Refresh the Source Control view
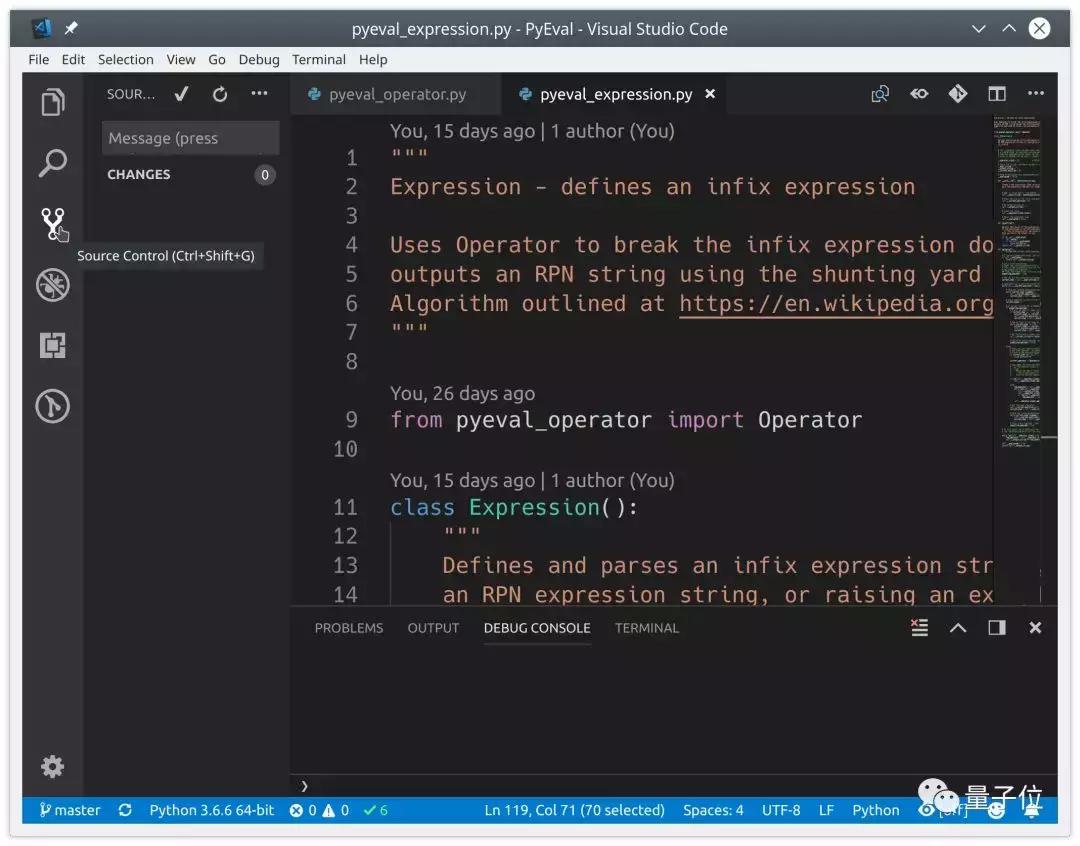The image size is (1080, 846). pos(219,93)
